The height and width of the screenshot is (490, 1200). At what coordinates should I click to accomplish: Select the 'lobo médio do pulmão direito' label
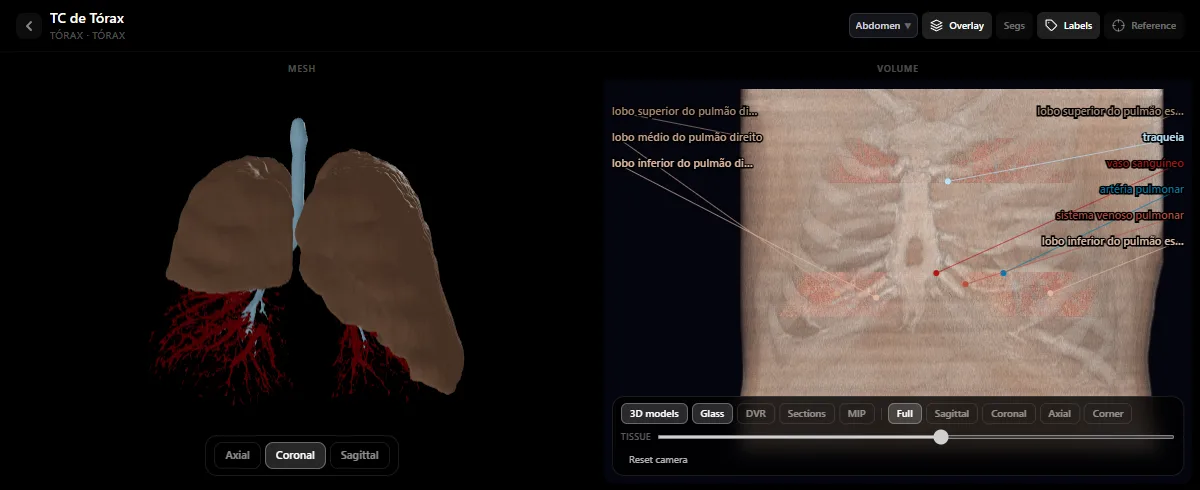(x=688, y=137)
